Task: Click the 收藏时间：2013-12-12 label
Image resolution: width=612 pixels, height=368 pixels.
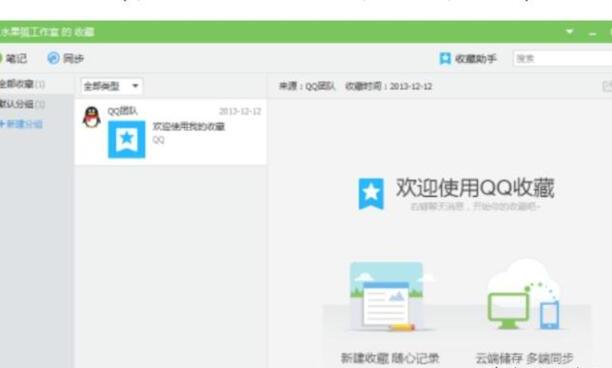Action: click(388, 86)
